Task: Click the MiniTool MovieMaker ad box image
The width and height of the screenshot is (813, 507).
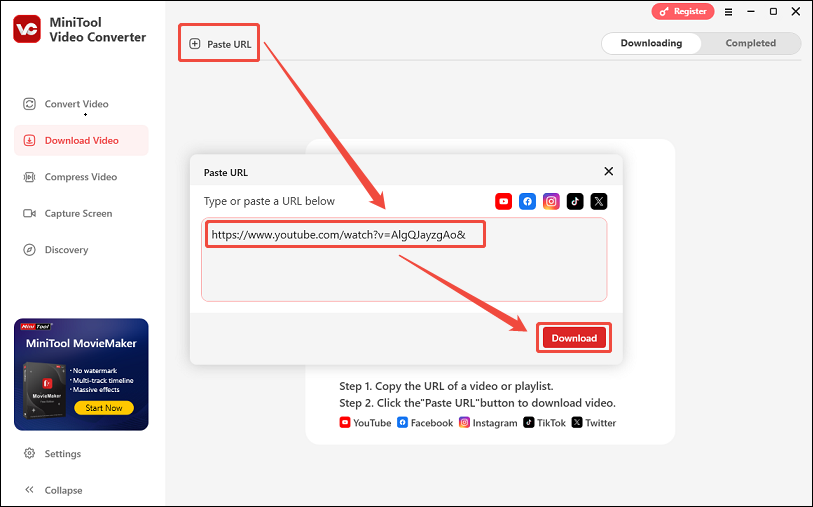Action: tap(45, 390)
